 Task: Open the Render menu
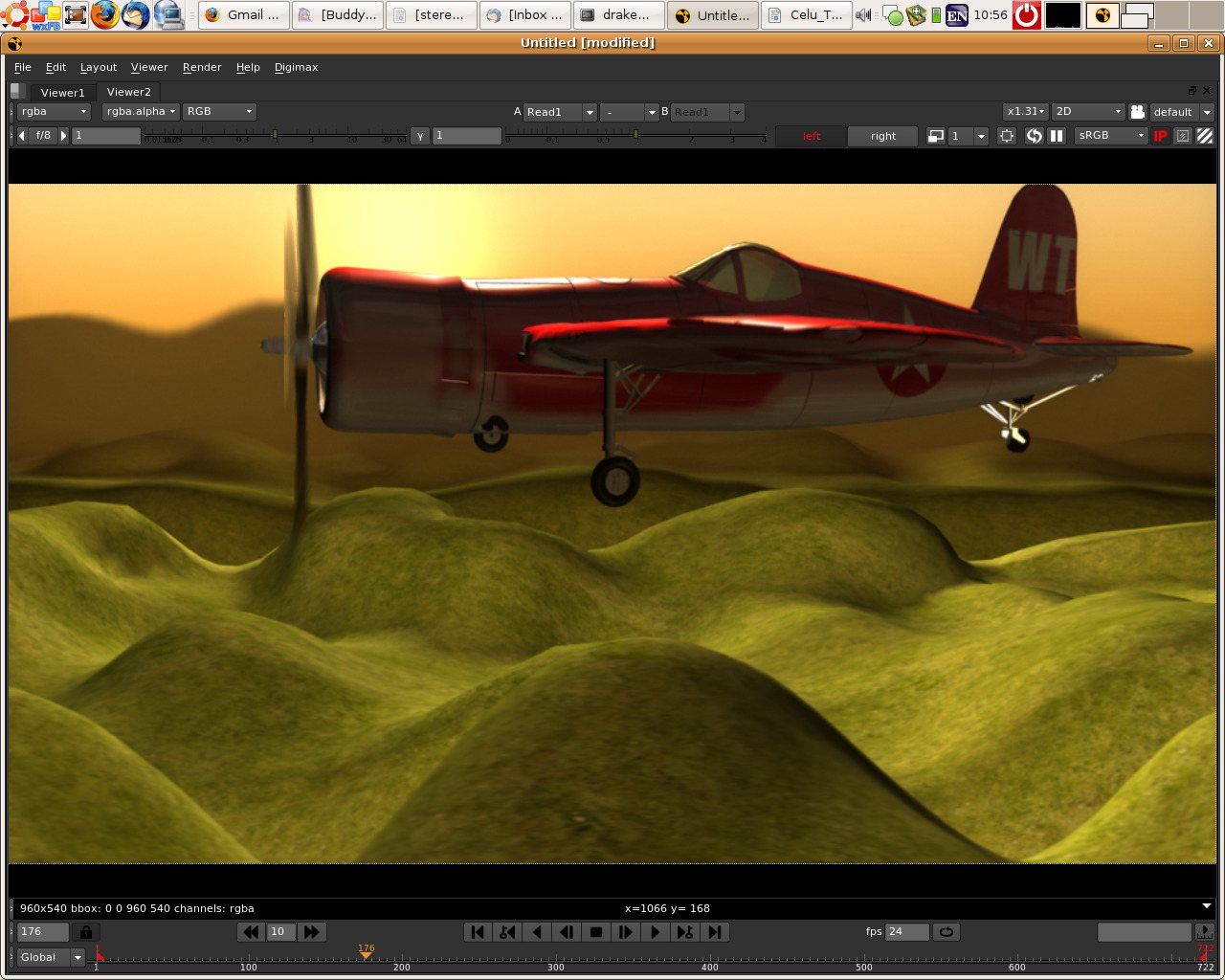pyautogui.click(x=202, y=68)
